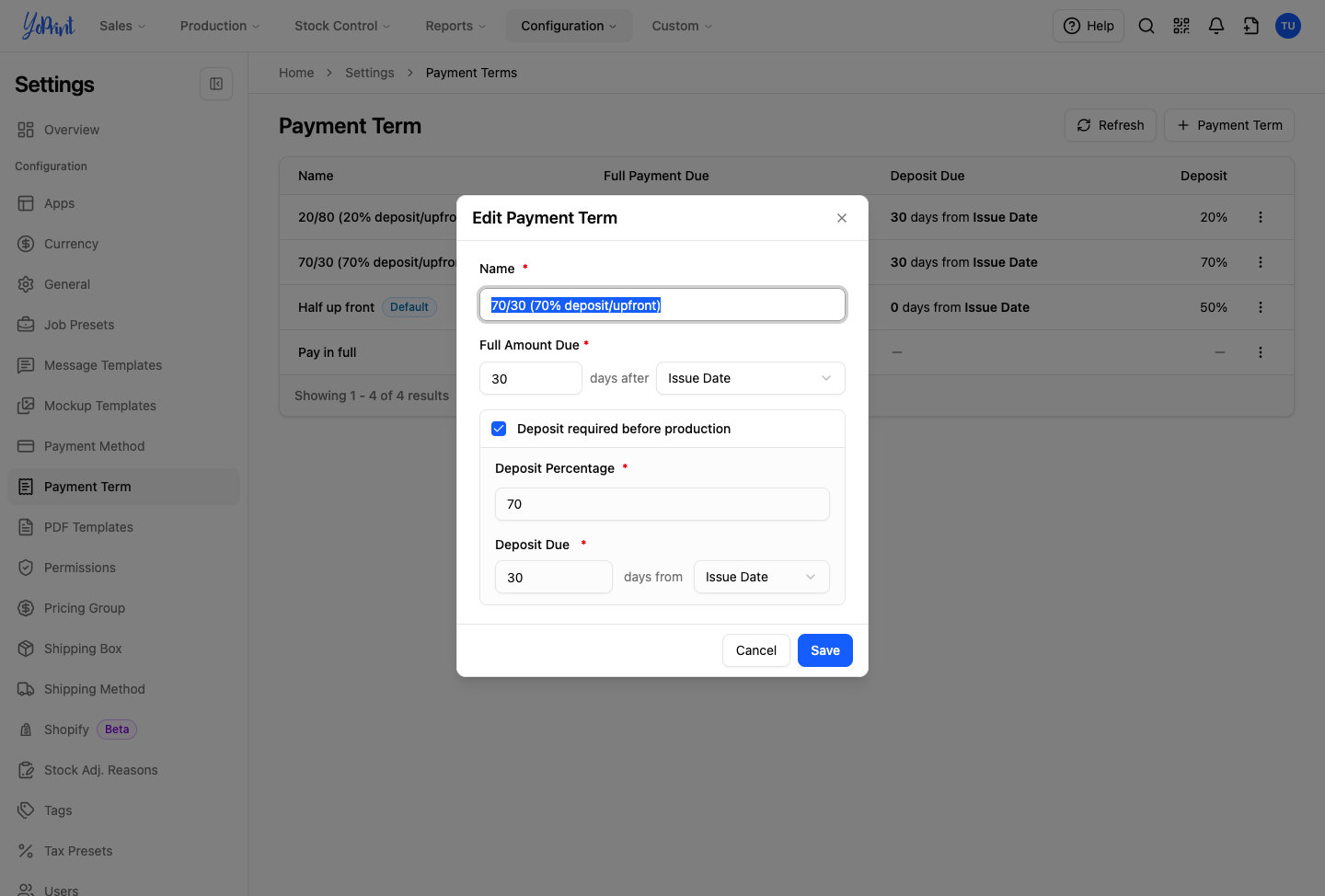Cancel editing the payment term
The width and height of the screenshot is (1325, 896).
pyautogui.click(x=756, y=650)
